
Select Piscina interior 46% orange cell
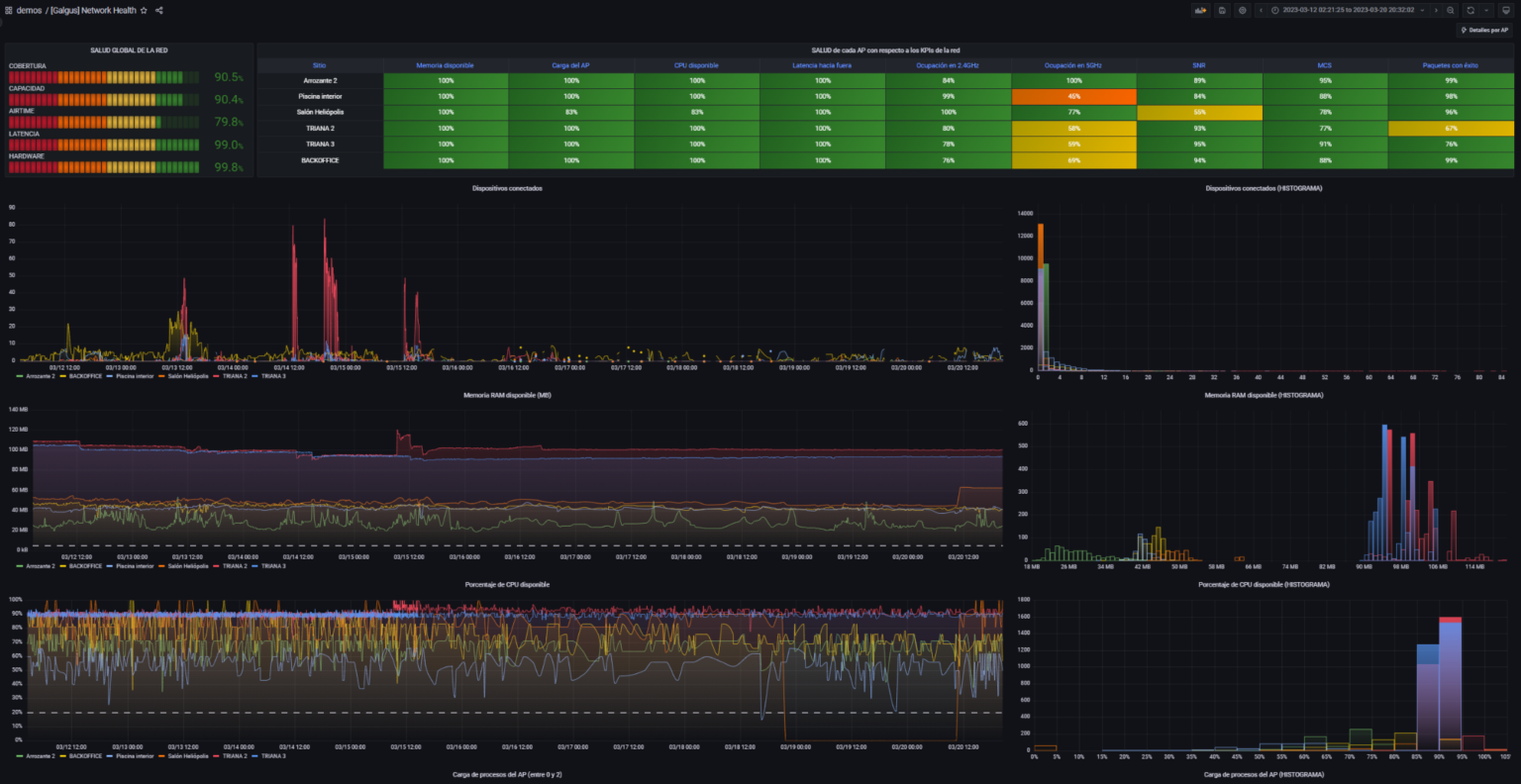tap(1073, 96)
